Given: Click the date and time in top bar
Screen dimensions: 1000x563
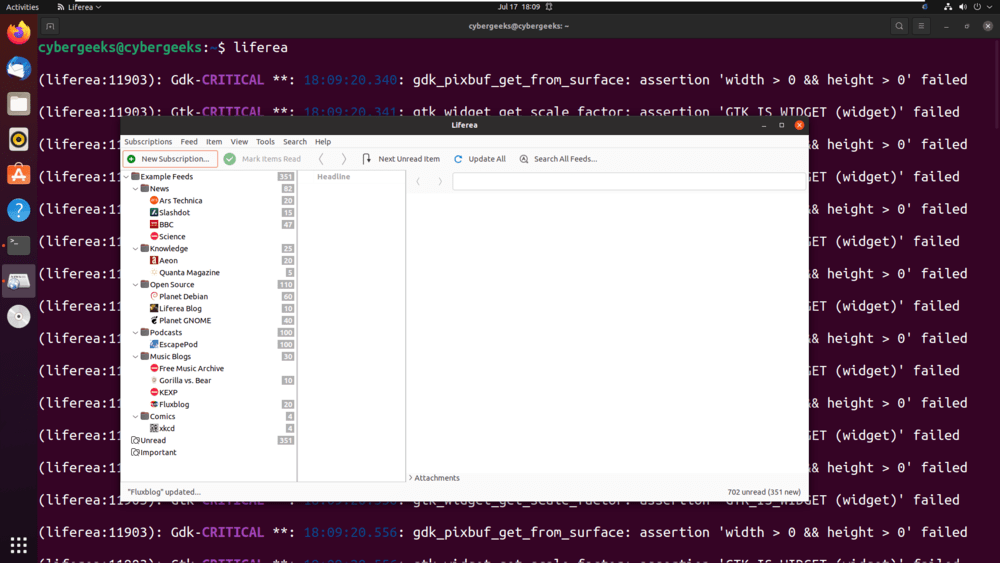Looking at the screenshot, I should [x=518, y=7].
